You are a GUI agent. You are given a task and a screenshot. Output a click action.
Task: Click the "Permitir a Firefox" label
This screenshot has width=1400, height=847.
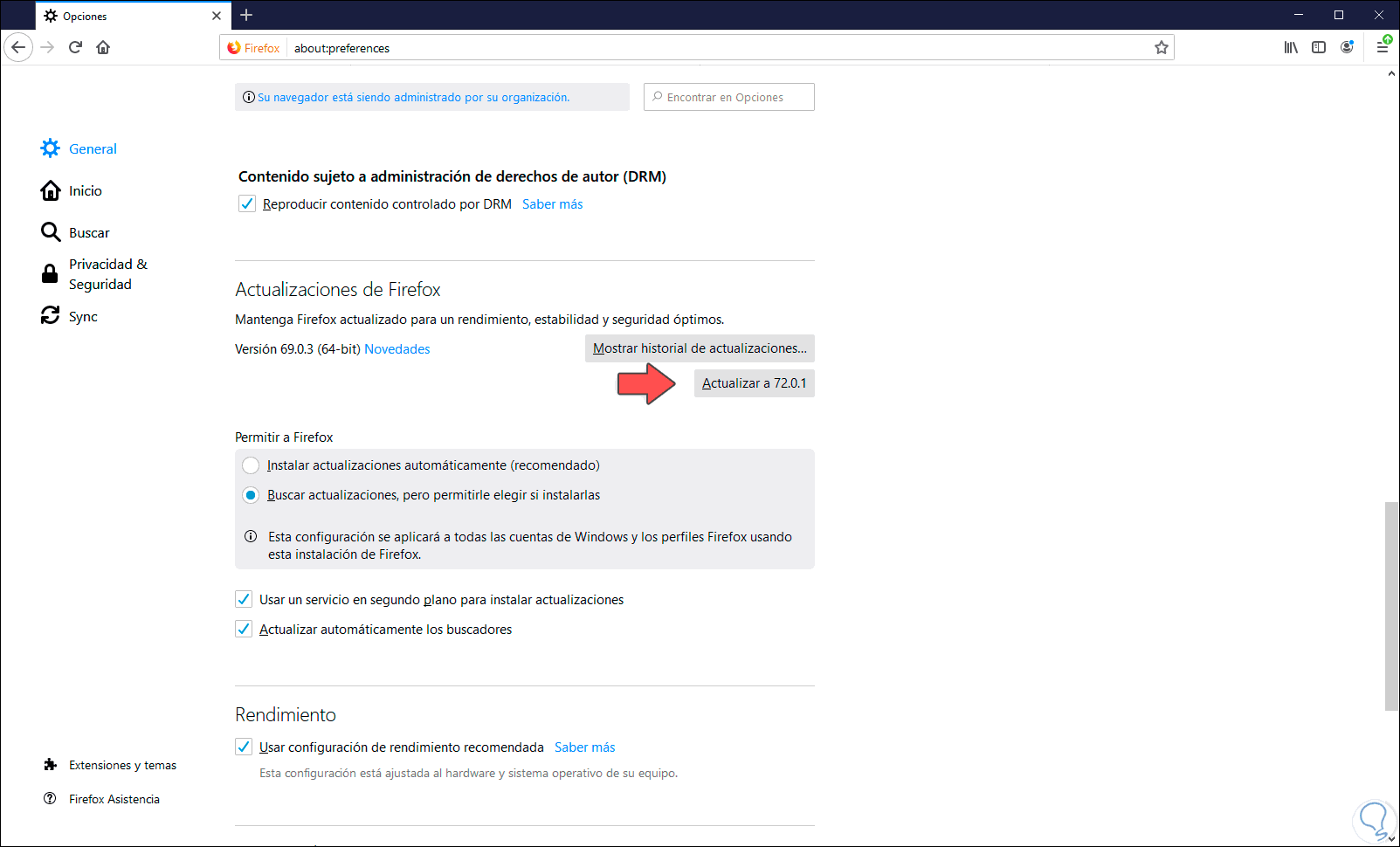tap(284, 437)
